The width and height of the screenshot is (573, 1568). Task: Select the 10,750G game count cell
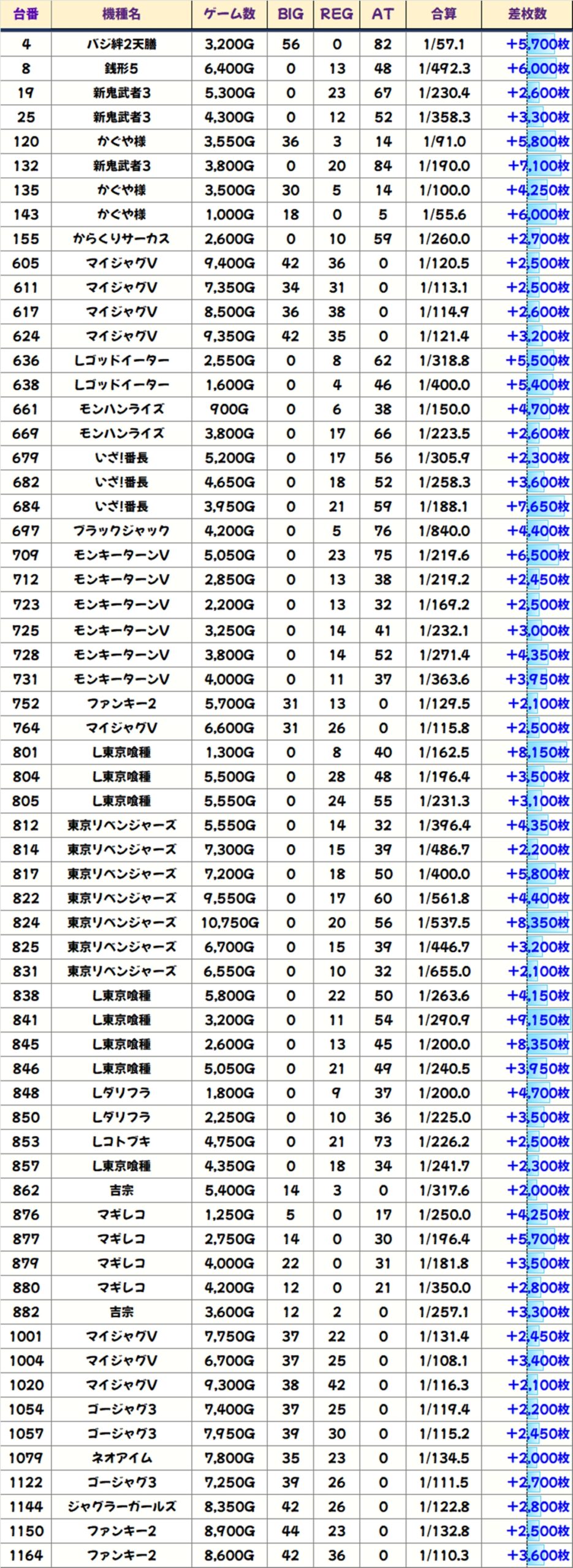(x=229, y=922)
